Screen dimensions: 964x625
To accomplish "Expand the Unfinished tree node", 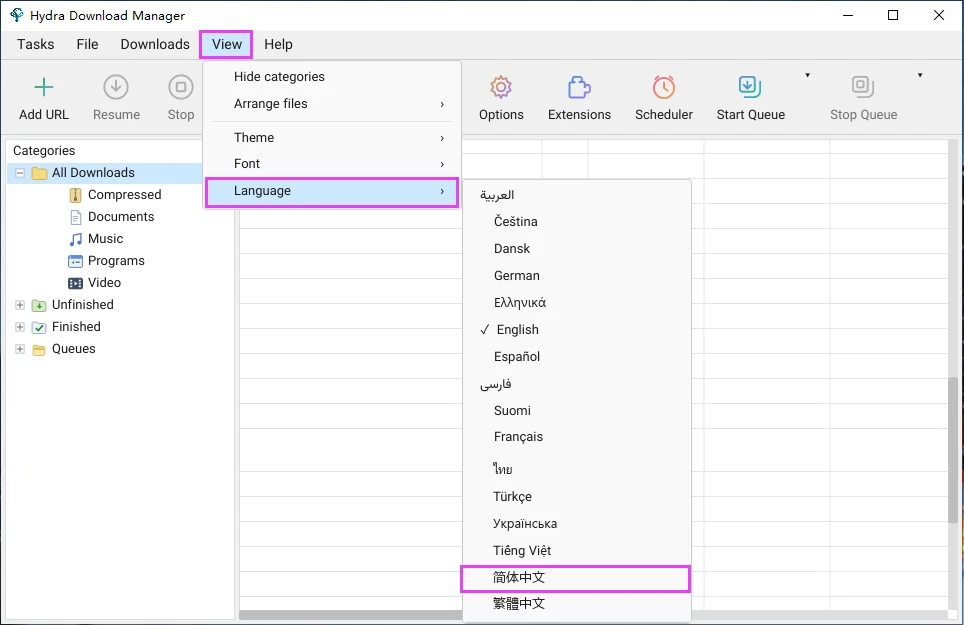I will pos(20,305).
